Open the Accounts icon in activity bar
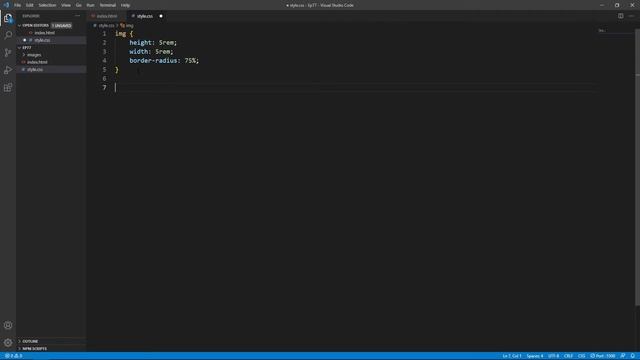Screen dimensions: 640x360 (8, 325)
